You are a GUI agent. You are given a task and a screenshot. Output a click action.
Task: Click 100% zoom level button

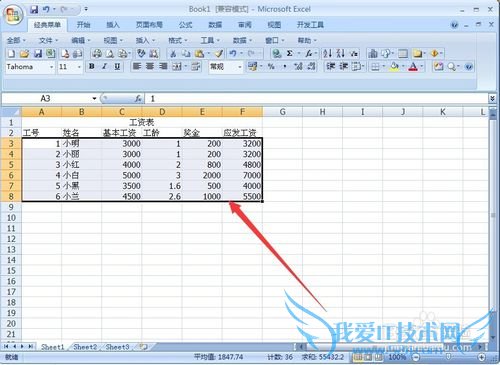pos(397,357)
